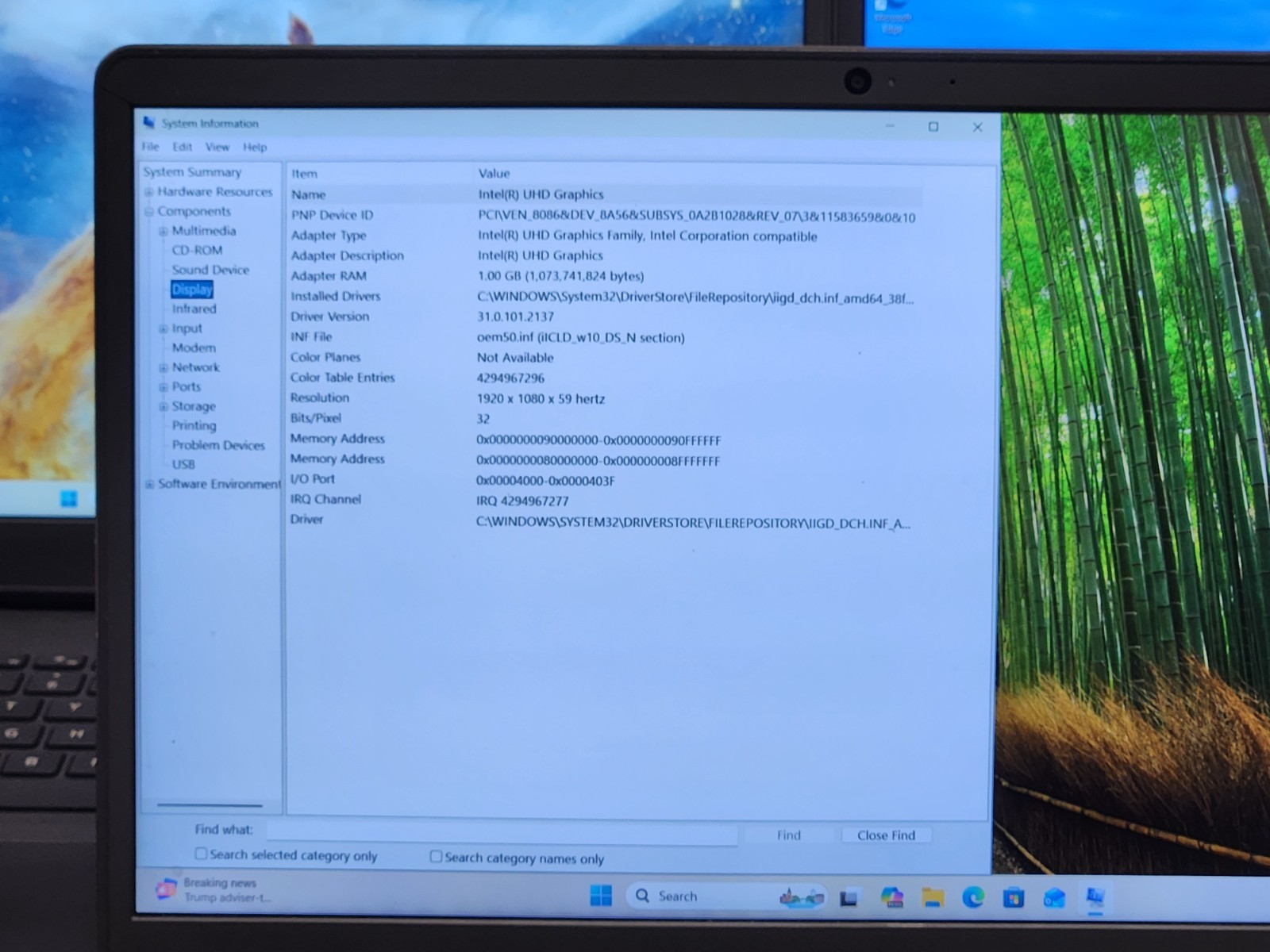Expand the Multimedia node
This screenshot has height=952, width=1270.
pos(163,231)
